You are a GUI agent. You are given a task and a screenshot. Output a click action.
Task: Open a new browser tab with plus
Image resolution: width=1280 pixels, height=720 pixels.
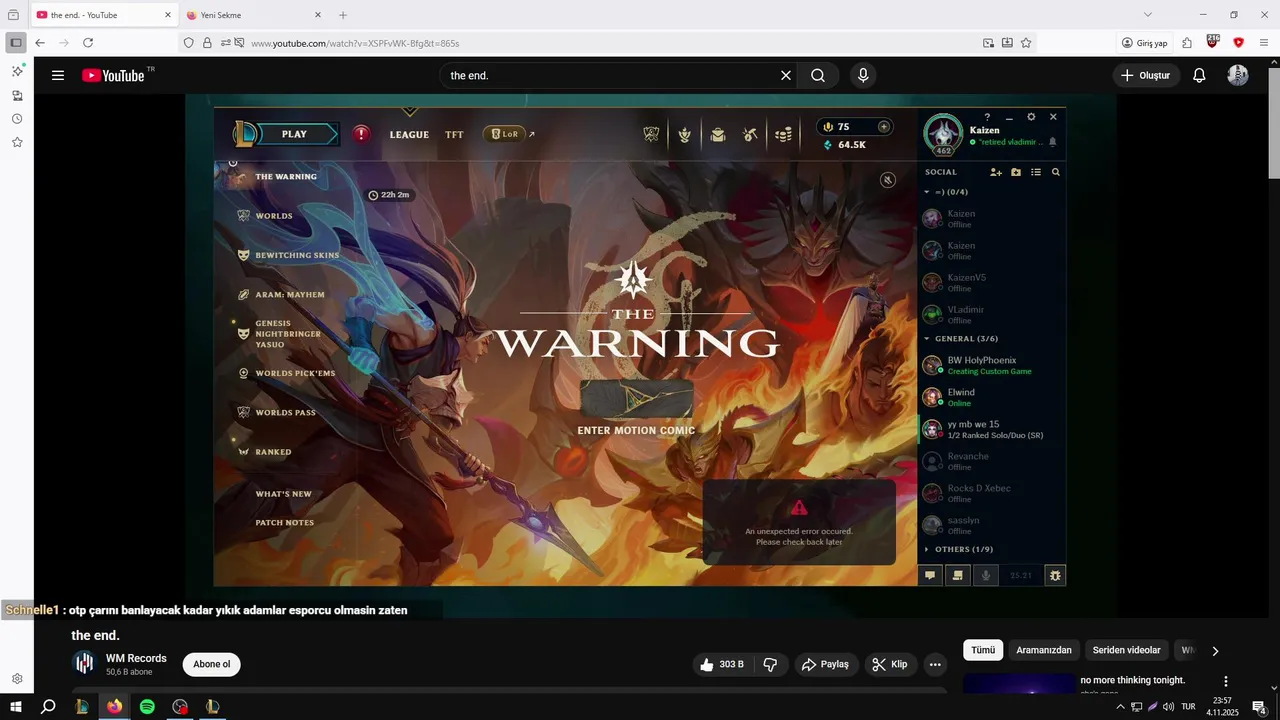[x=343, y=15]
